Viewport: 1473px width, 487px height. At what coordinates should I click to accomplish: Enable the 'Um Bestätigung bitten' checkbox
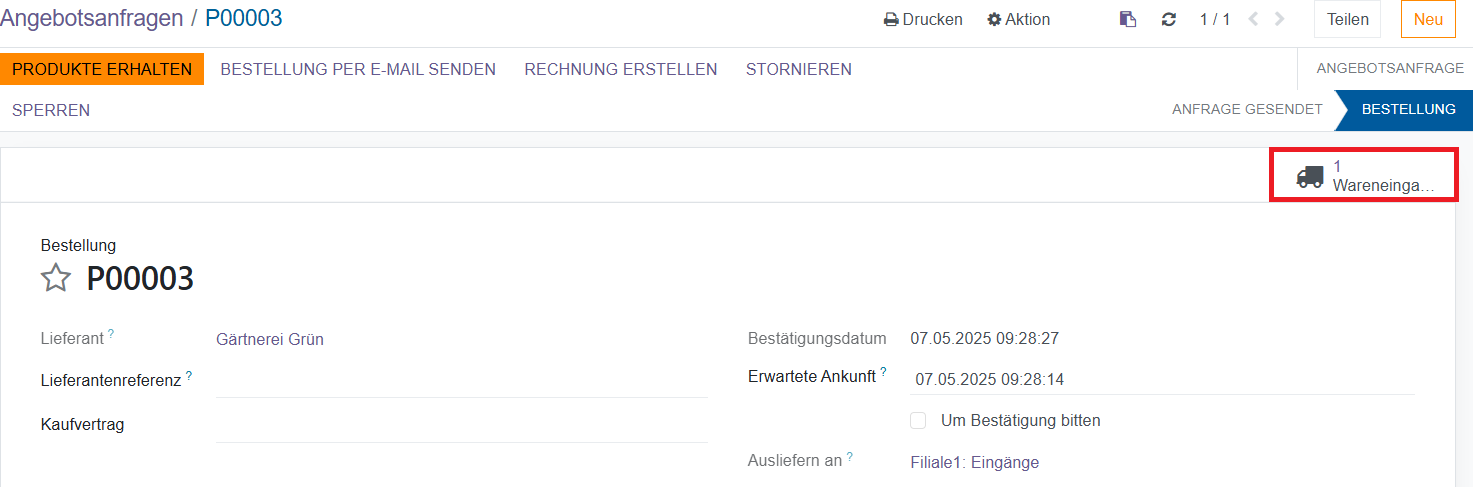point(918,421)
